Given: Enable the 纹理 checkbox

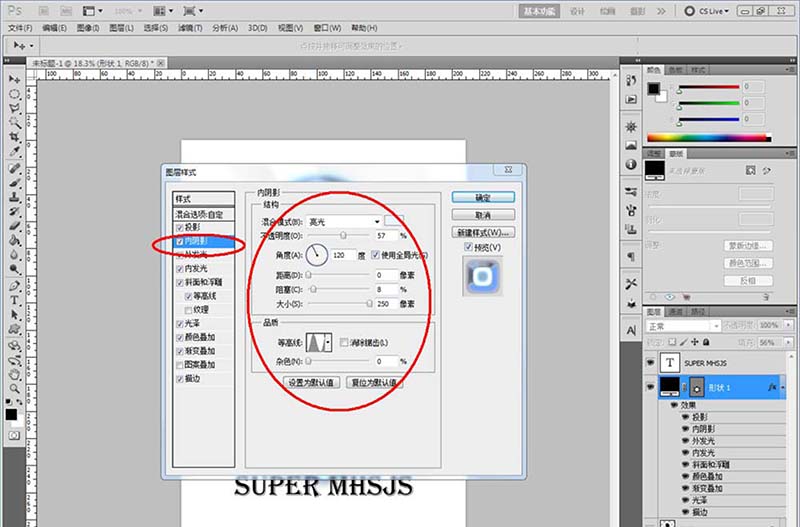Looking at the screenshot, I should point(188,310).
